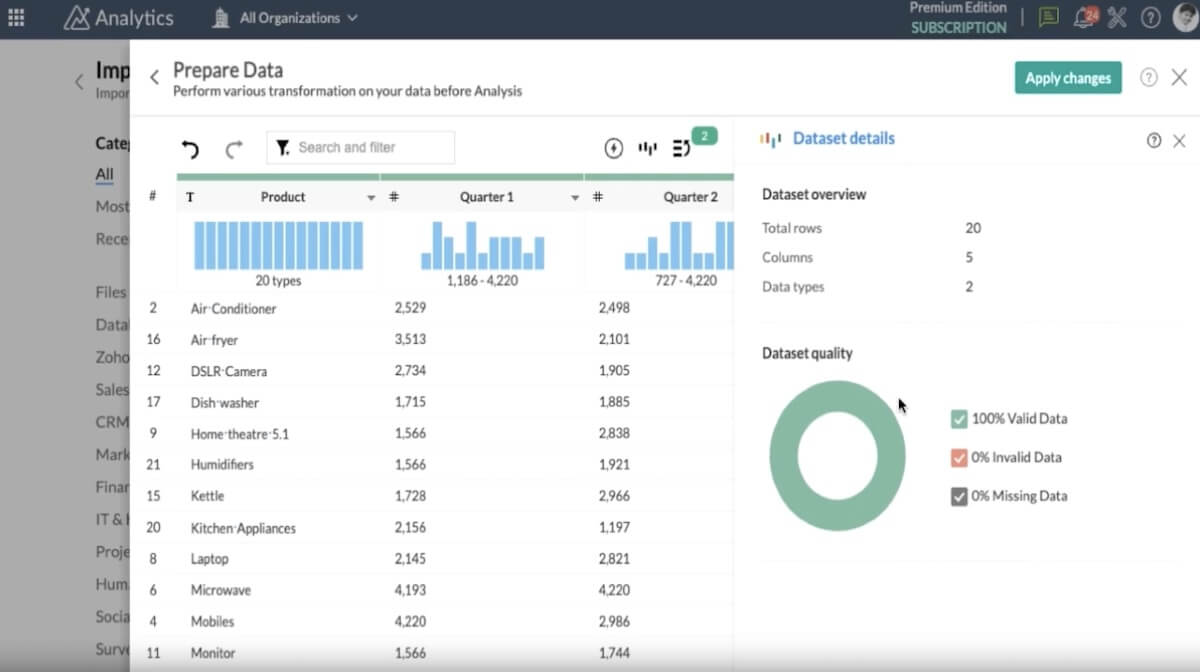
Task: Undo the last transformation
Action: [x=190, y=149]
